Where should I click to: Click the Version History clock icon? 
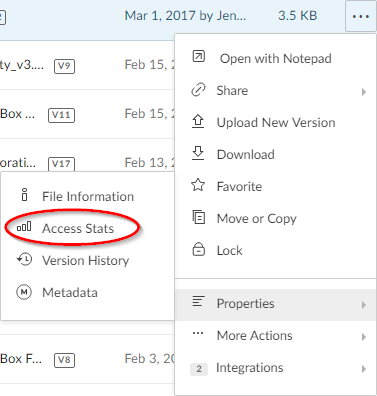(x=24, y=259)
